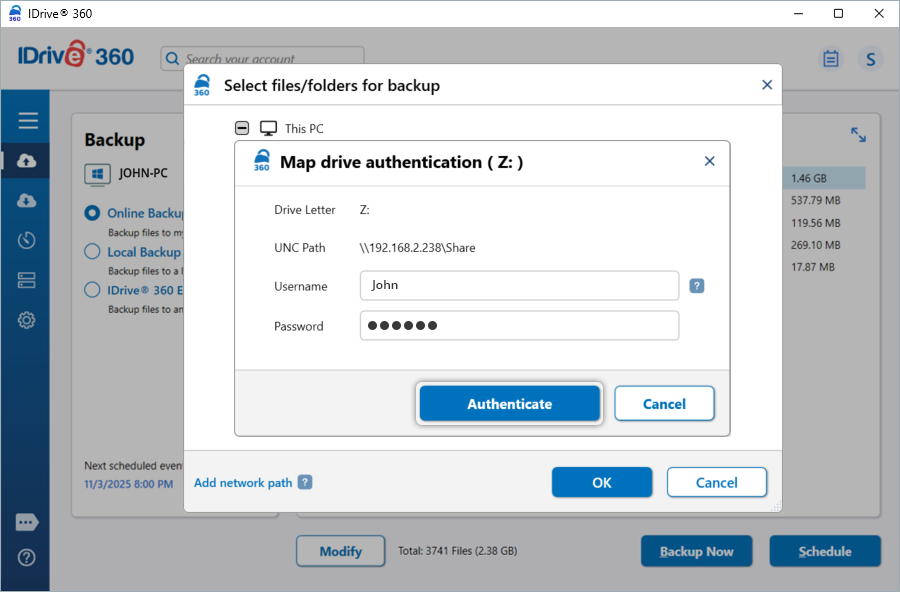
Task: Open the hamburger menu in the sidebar
Action: pos(28,121)
